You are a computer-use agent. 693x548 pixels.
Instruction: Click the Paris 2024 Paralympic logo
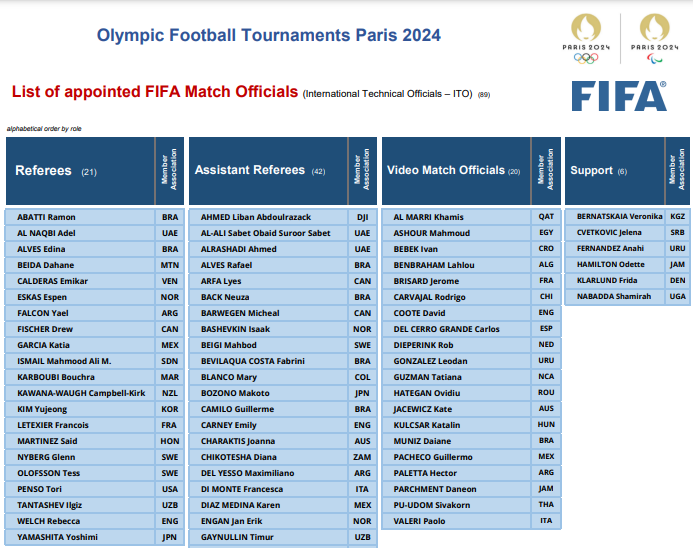(x=654, y=38)
